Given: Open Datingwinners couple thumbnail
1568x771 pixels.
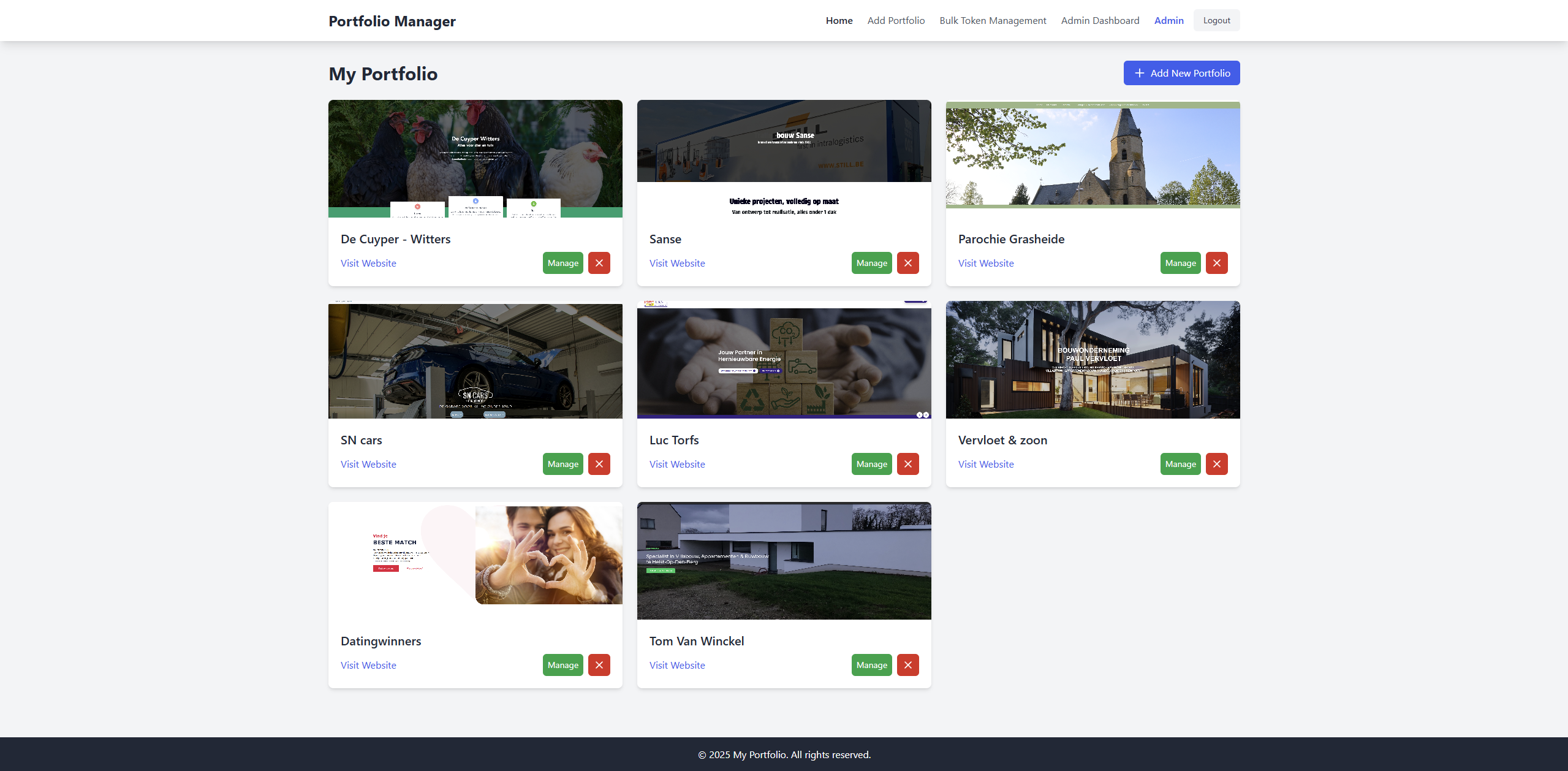Looking at the screenshot, I should [x=475, y=561].
